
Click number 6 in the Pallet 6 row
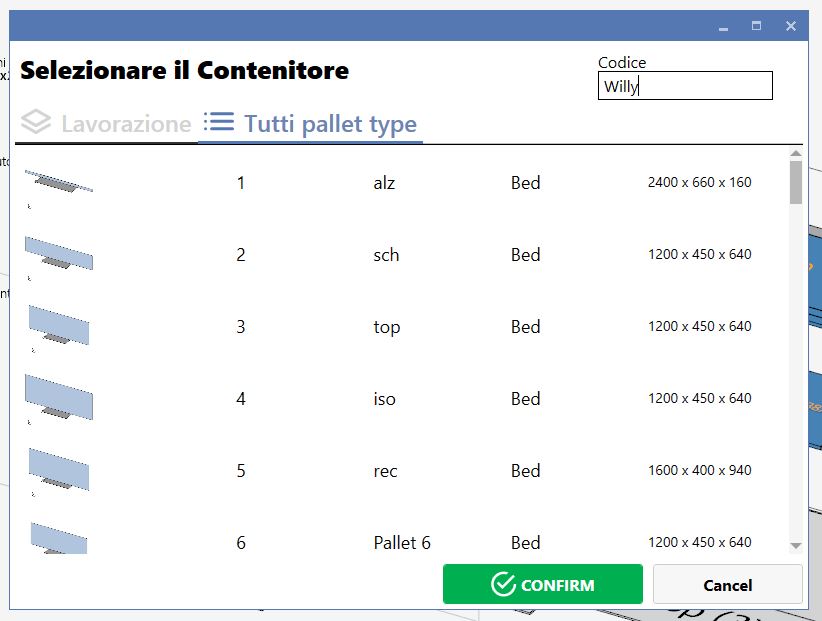click(241, 542)
